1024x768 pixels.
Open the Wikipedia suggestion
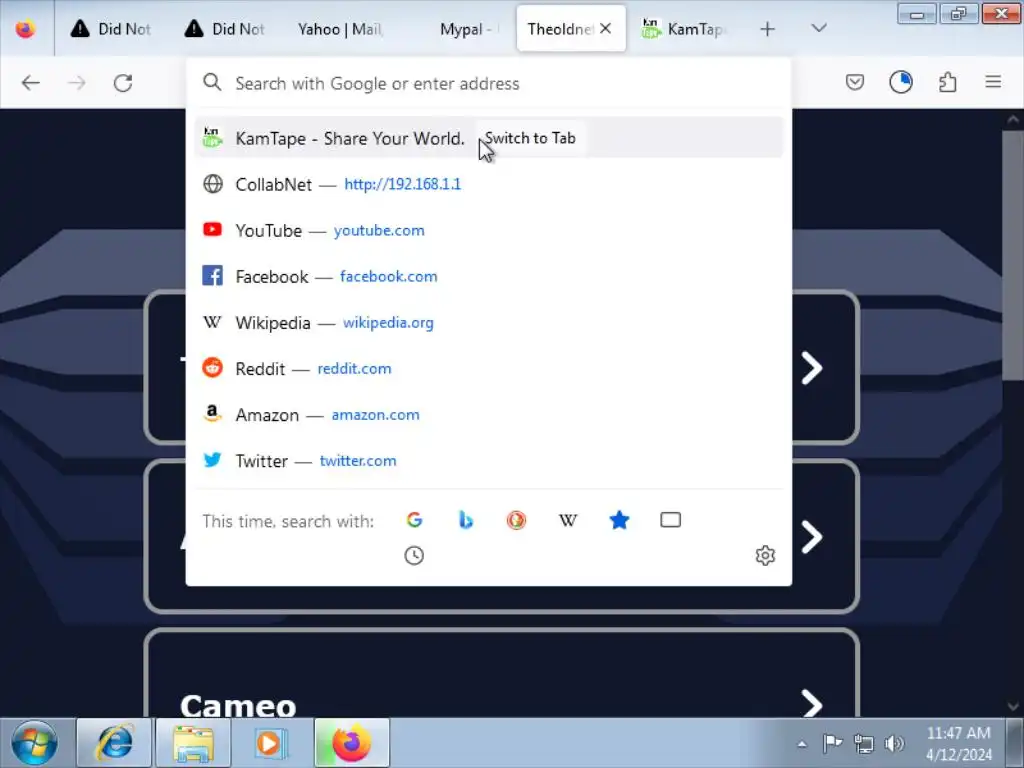pos(488,323)
